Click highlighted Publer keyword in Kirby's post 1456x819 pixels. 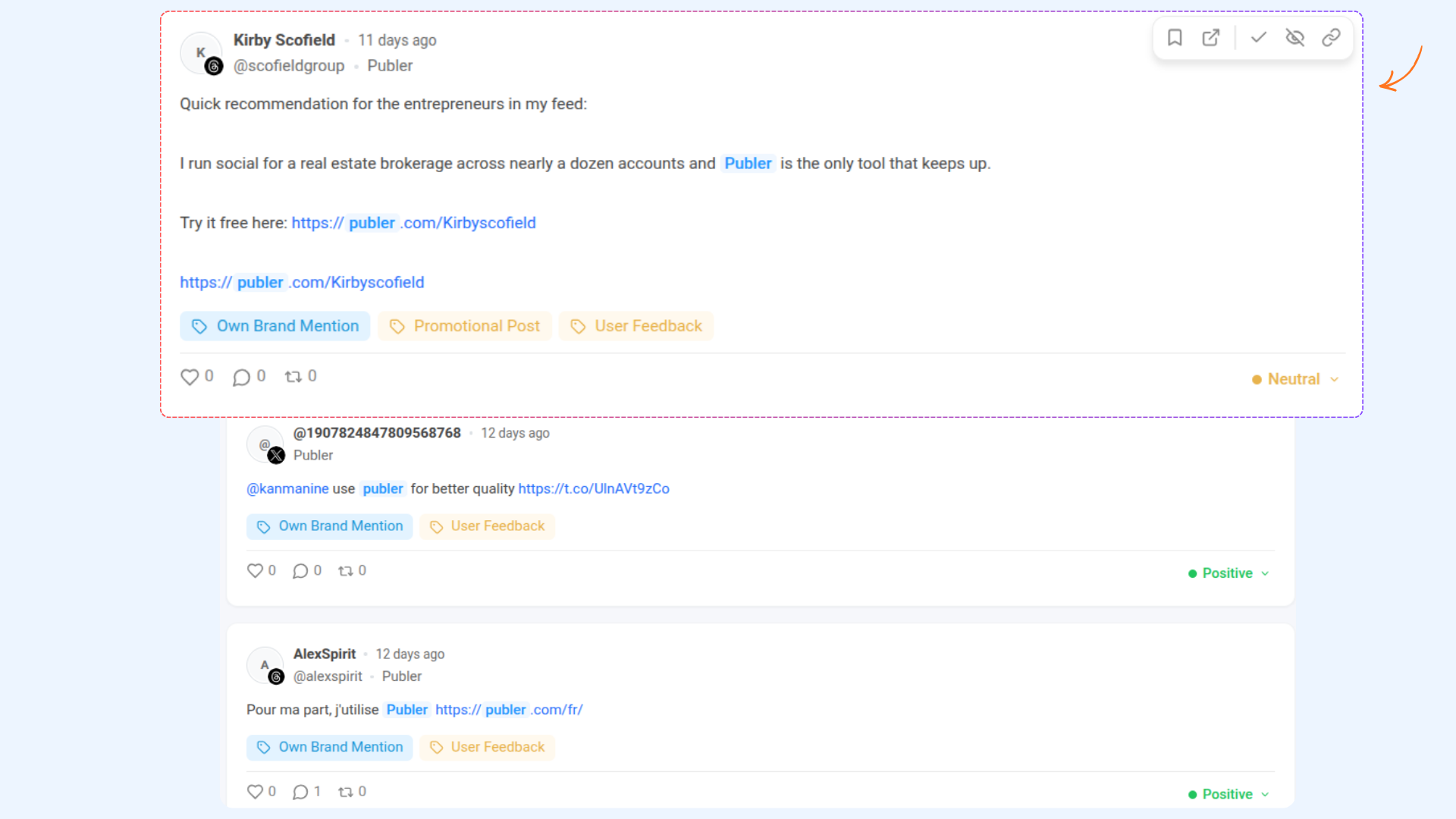748,164
